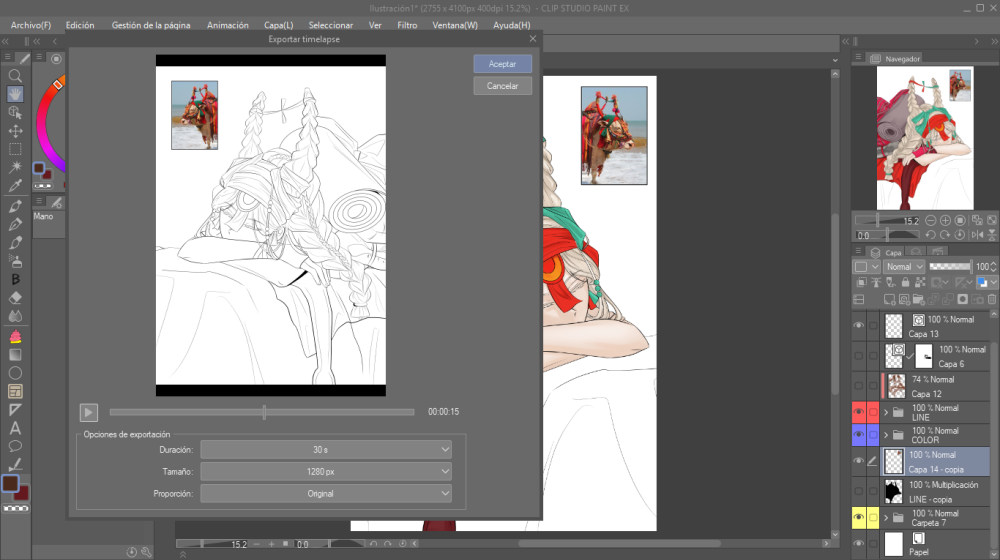Screen dimensions: 1000x560
Task: Show the LINE - copia layer
Action: tap(859, 491)
